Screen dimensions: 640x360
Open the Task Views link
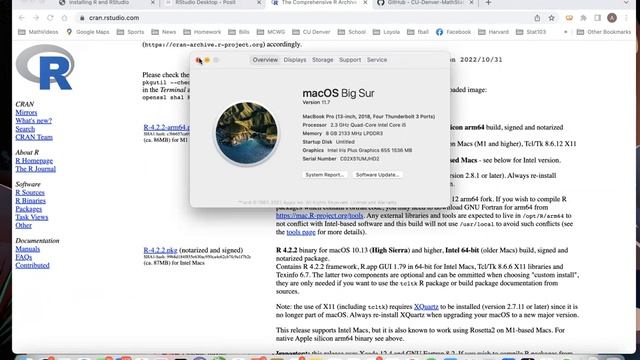coord(31,217)
